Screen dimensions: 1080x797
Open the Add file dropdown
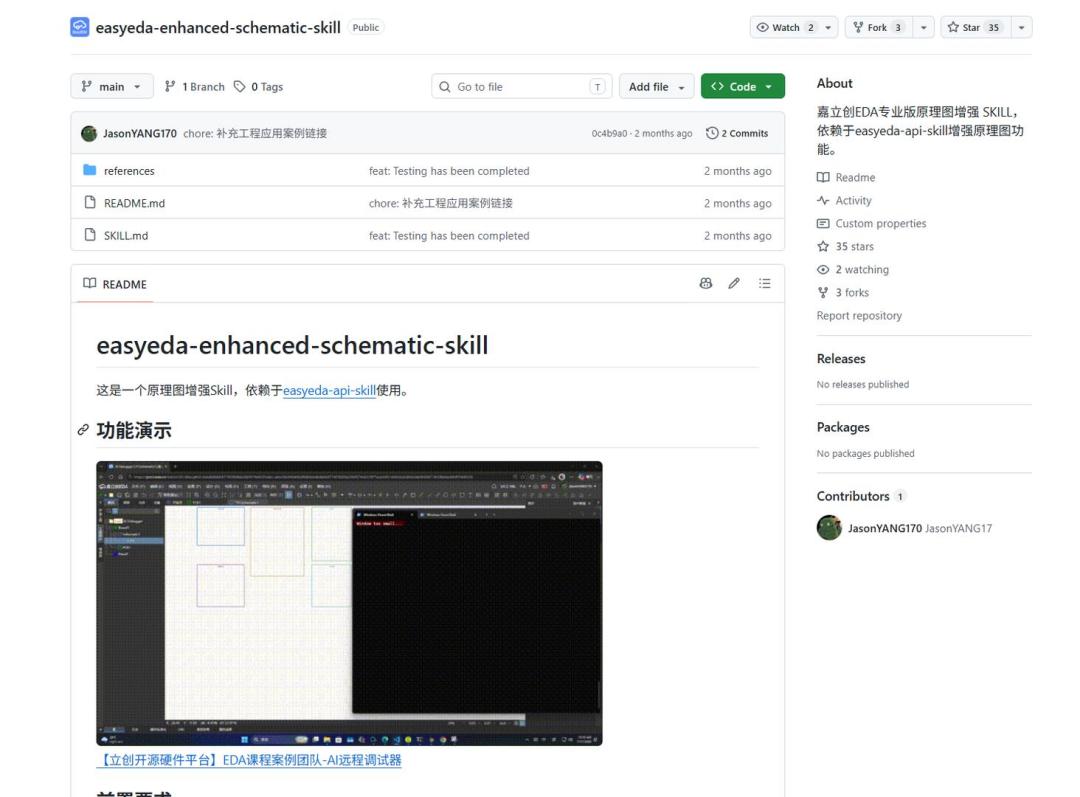(x=656, y=87)
